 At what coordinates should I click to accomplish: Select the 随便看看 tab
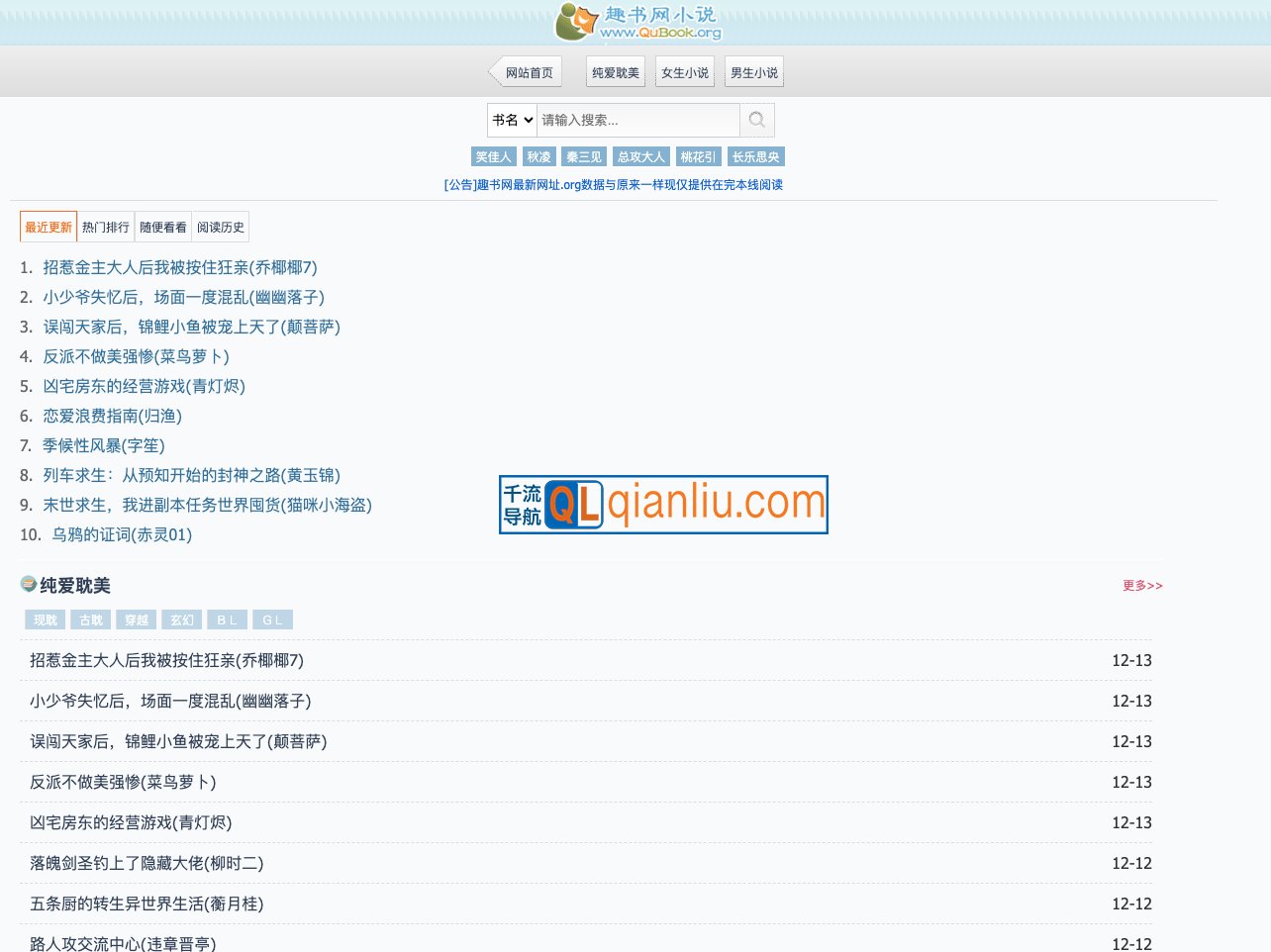pos(163,227)
